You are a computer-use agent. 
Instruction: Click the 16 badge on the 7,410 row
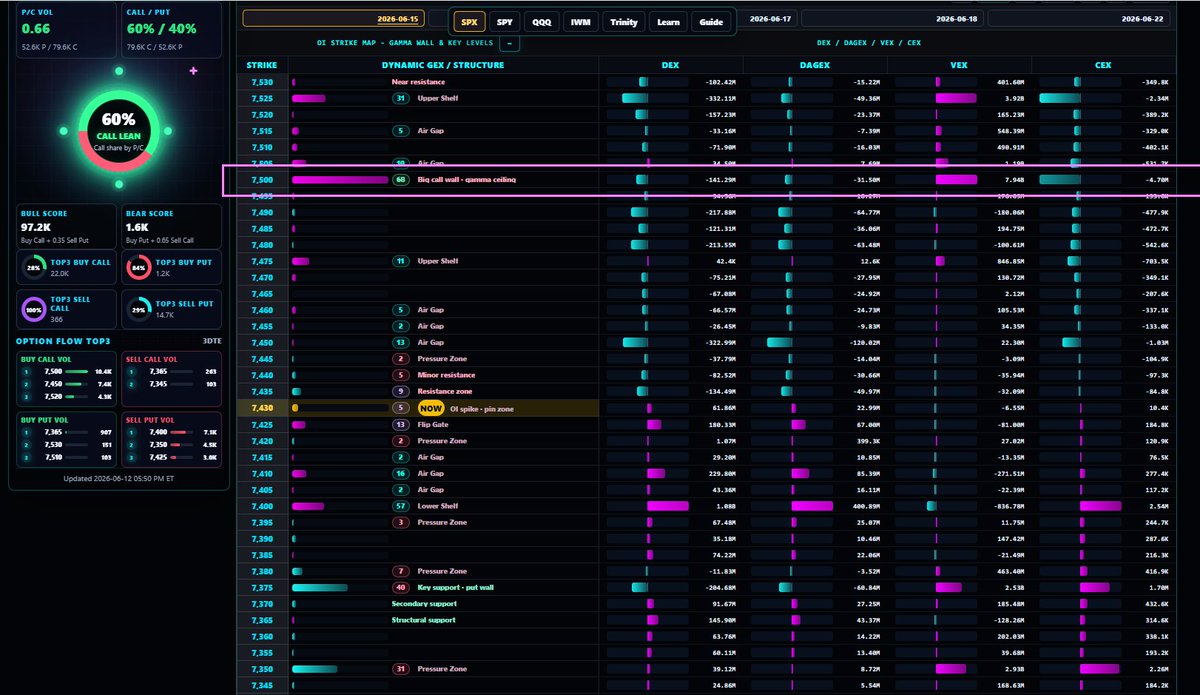click(401, 473)
